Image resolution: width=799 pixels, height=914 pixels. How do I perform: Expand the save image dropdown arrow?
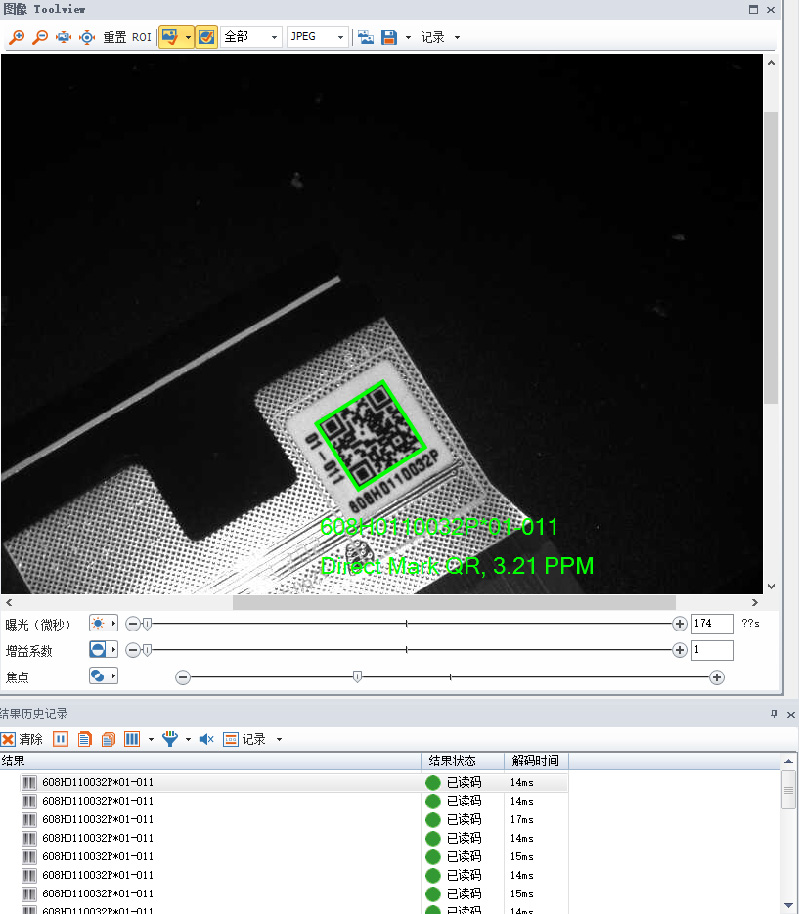click(x=408, y=37)
